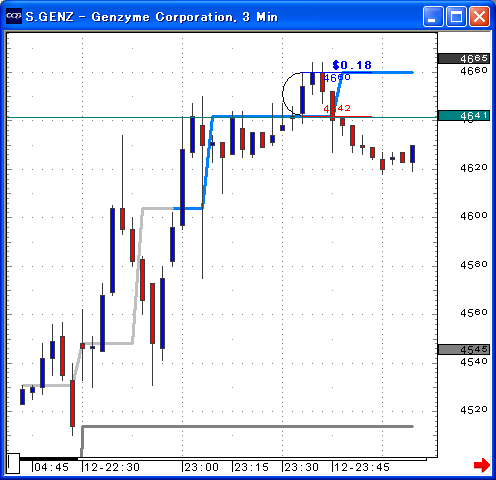This screenshot has width=496, height=480.
Task: Click the 4660 price axis label
Action: click(474, 70)
